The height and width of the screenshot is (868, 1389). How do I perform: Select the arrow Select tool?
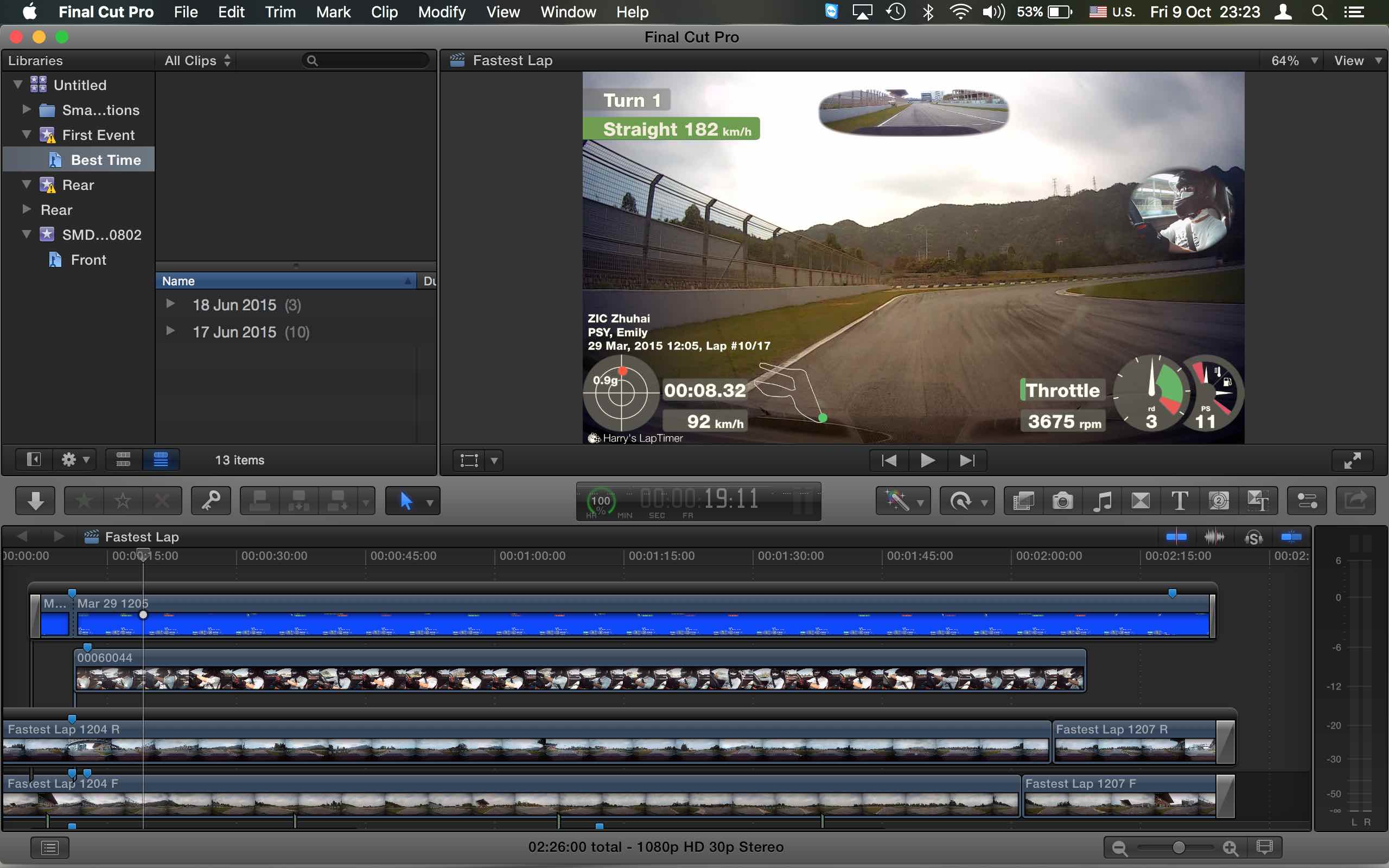(x=406, y=501)
